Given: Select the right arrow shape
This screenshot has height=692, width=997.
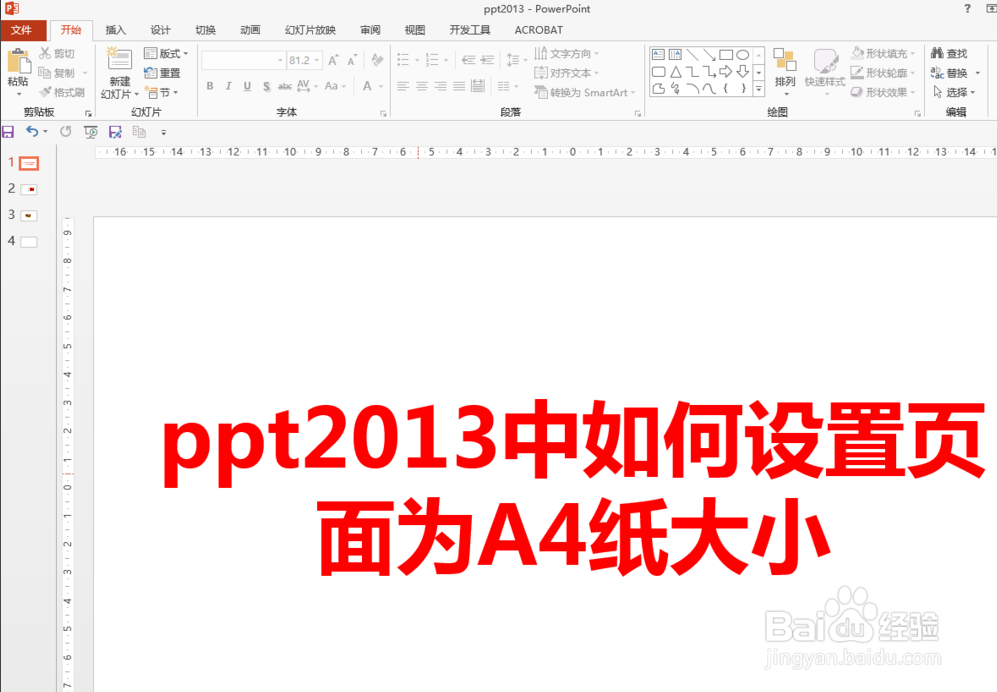Looking at the screenshot, I should (x=725, y=72).
